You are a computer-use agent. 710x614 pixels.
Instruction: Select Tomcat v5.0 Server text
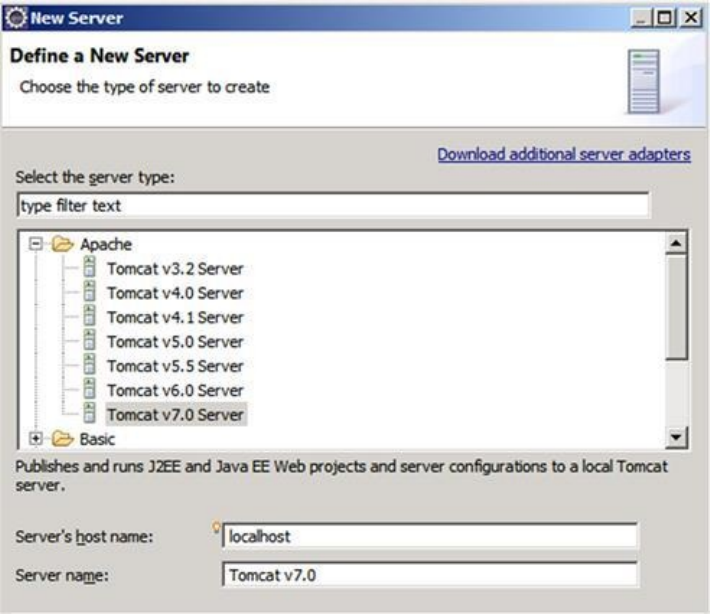point(175,342)
